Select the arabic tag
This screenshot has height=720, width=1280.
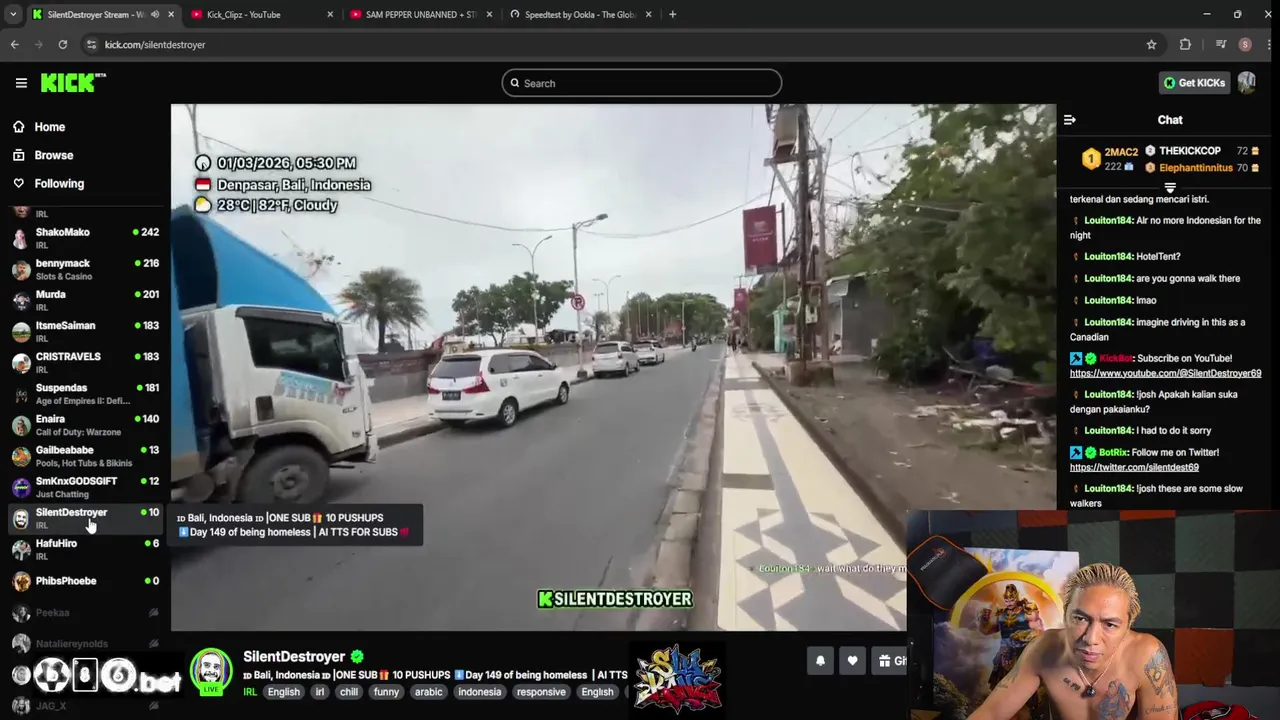(428, 692)
